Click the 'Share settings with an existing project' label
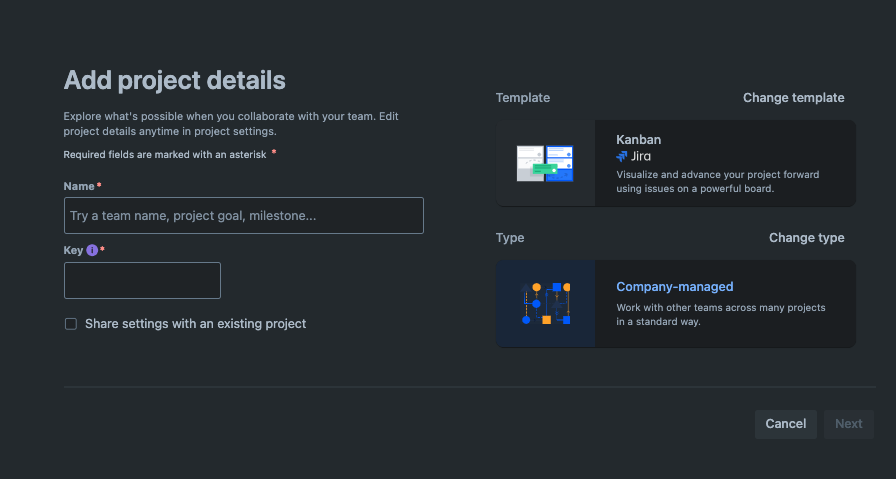Image resolution: width=896 pixels, height=479 pixels. click(195, 324)
